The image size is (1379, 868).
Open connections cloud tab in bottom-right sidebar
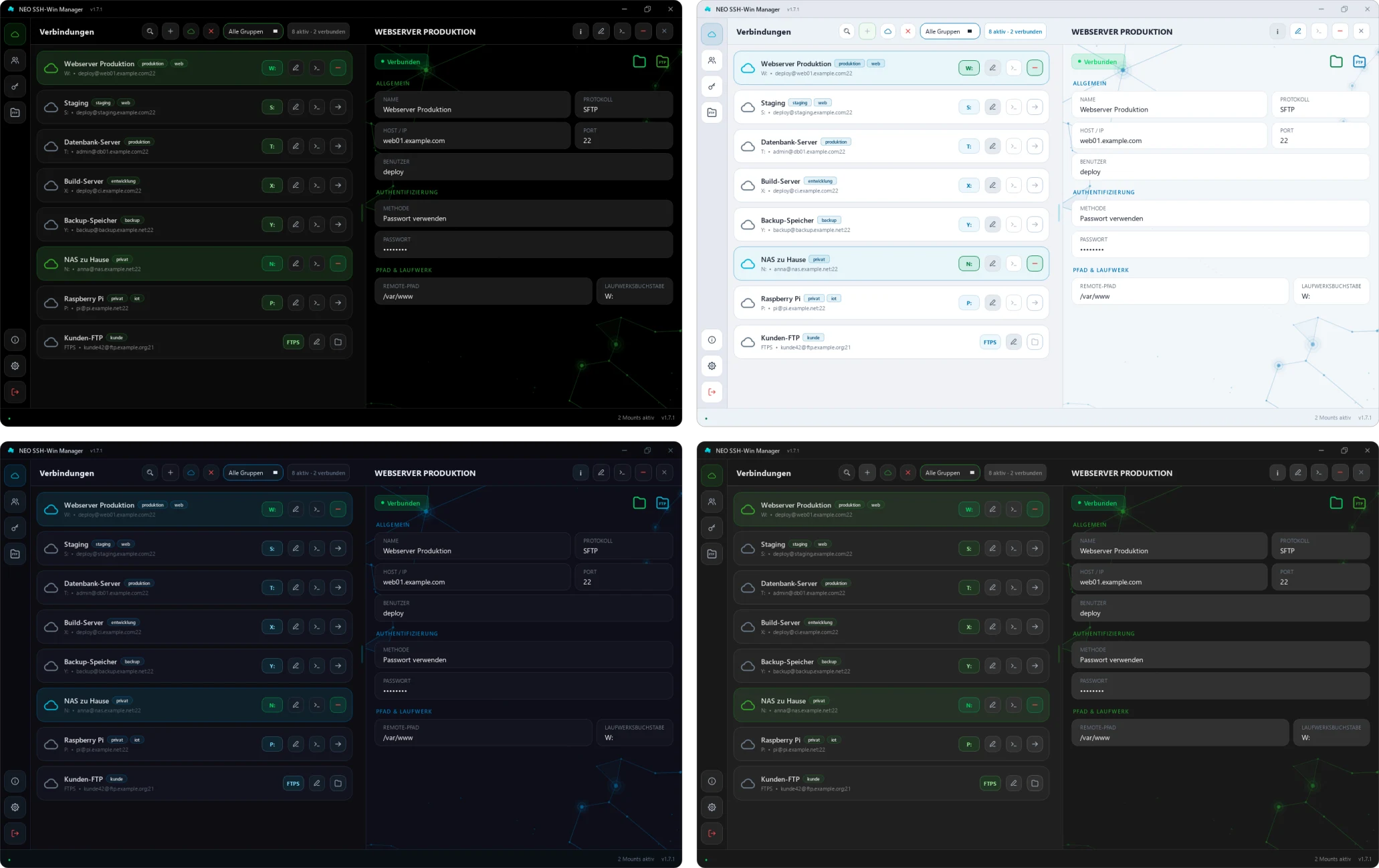[712, 475]
